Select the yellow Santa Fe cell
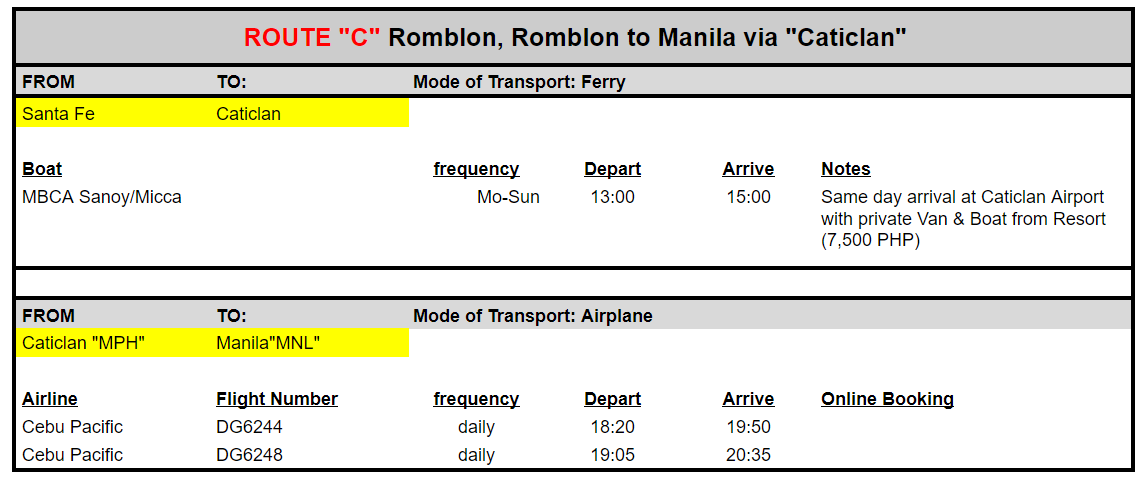Image resolution: width=1147 pixels, height=480 pixels. tap(113, 113)
